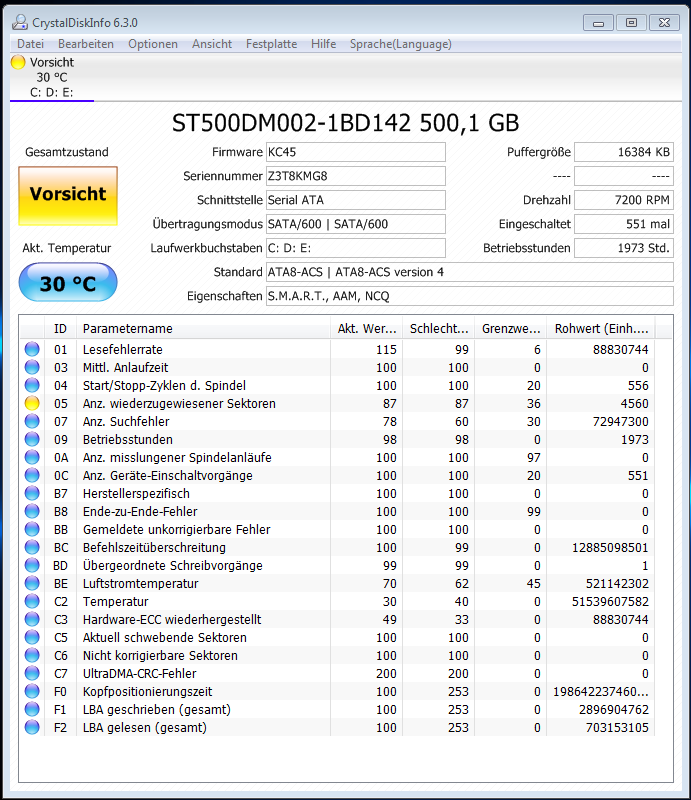691x800 pixels.
Task: Click the raw value 703153105
Action: coord(617,728)
